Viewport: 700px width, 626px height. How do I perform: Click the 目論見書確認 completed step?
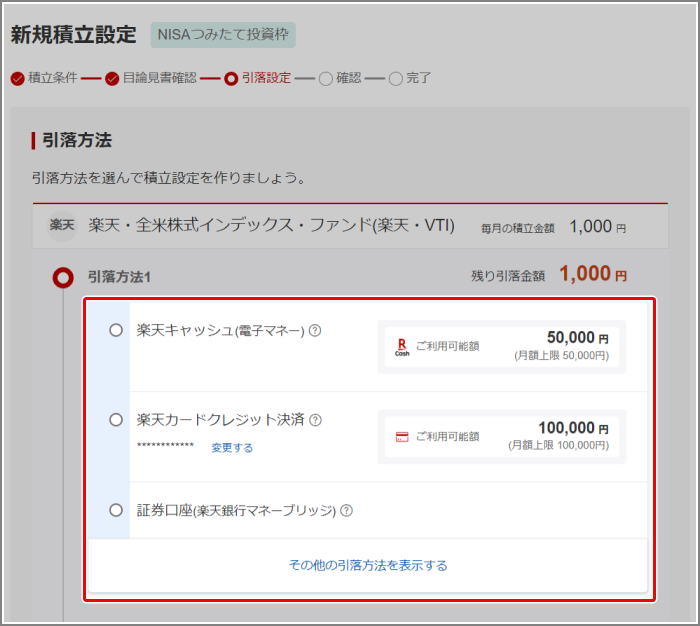coord(151,78)
